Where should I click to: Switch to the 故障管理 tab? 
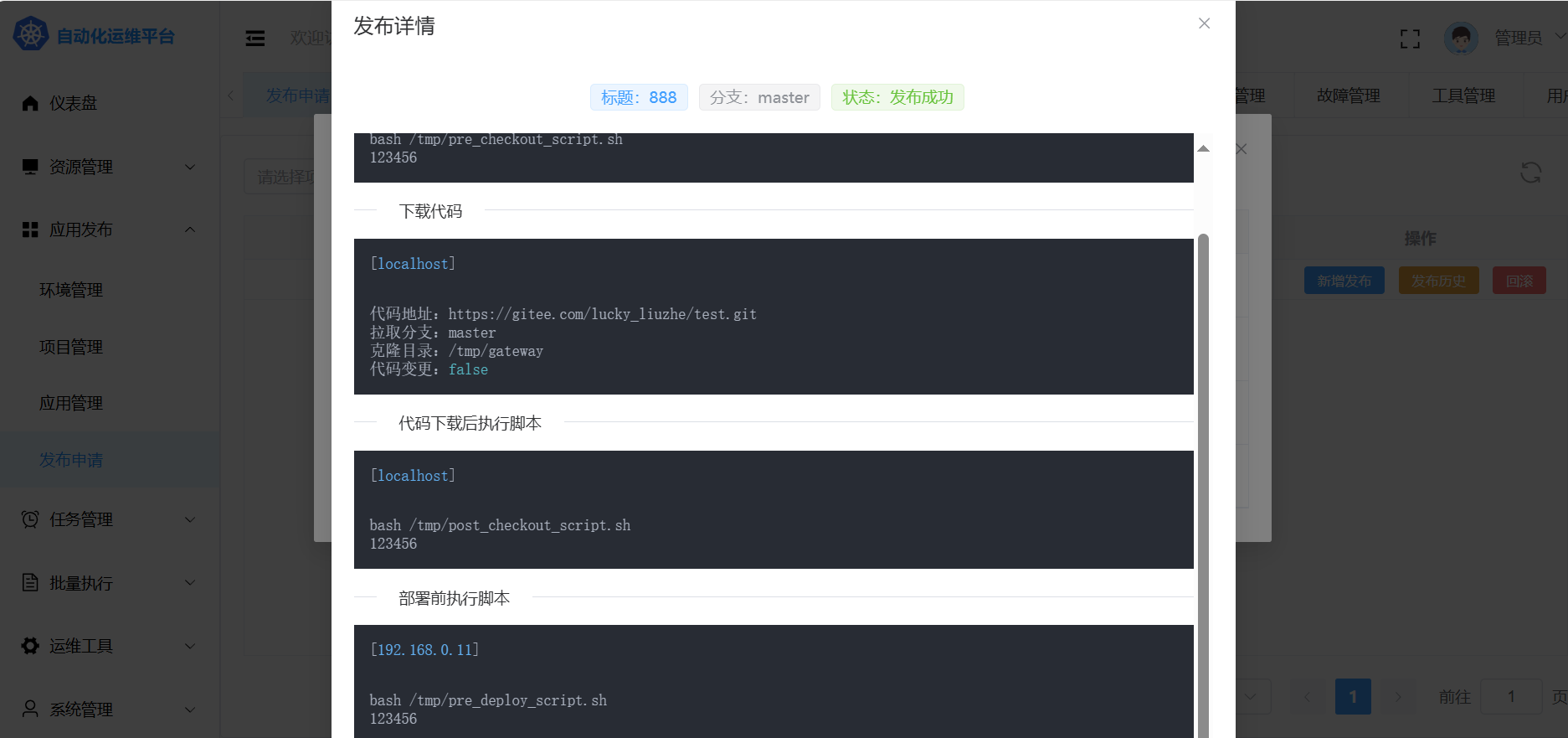(1348, 95)
